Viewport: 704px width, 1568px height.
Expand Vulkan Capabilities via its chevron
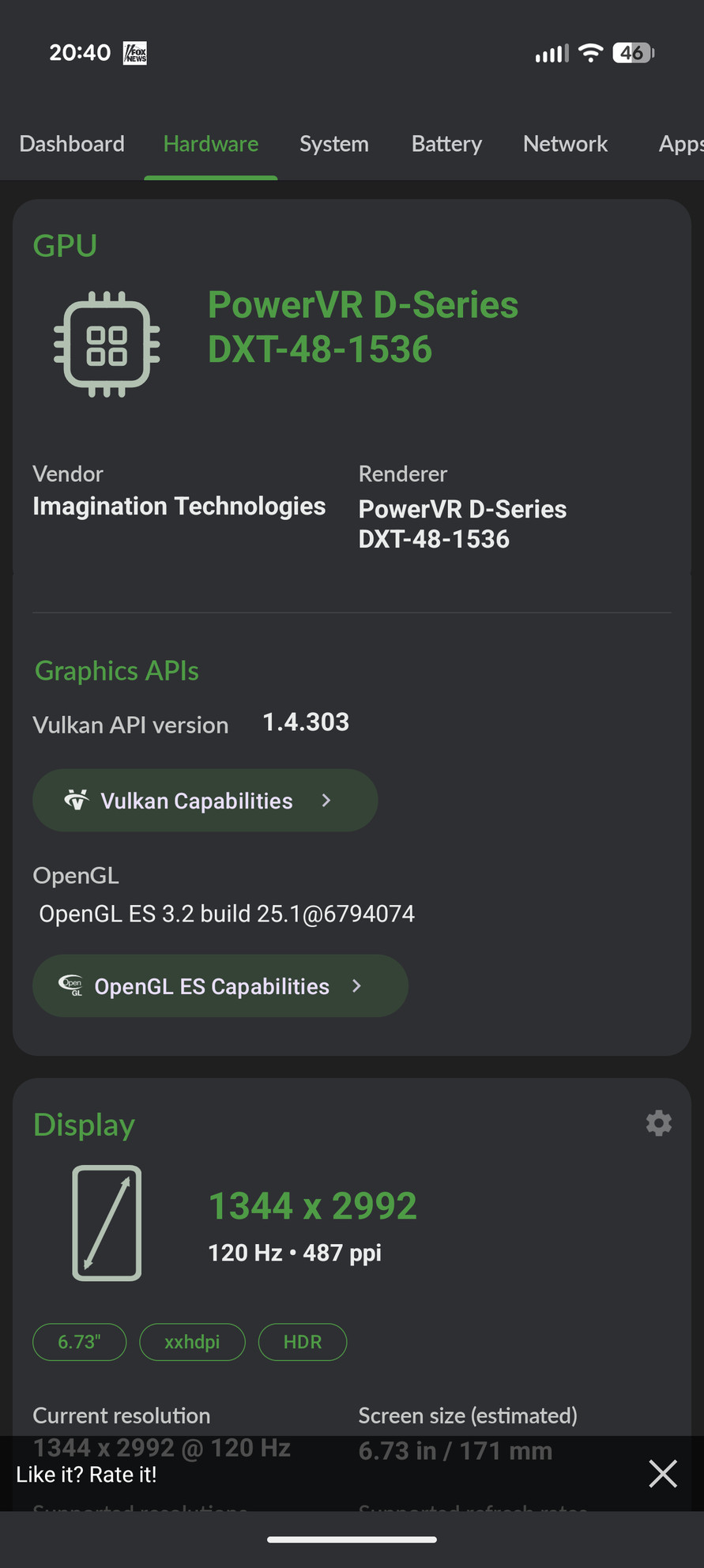(x=326, y=800)
